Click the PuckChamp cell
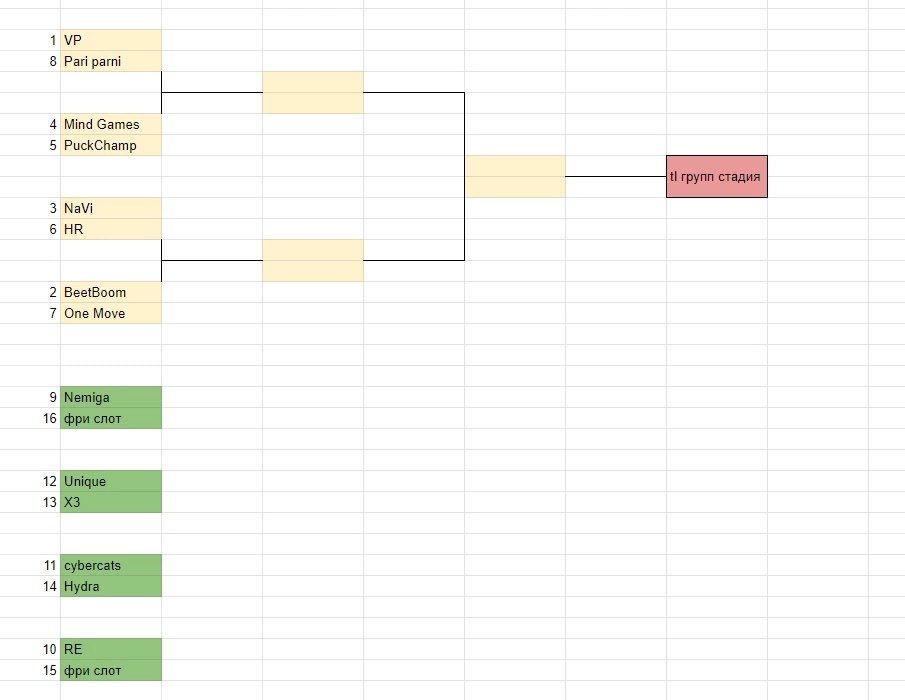 click(x=110, y=145)
